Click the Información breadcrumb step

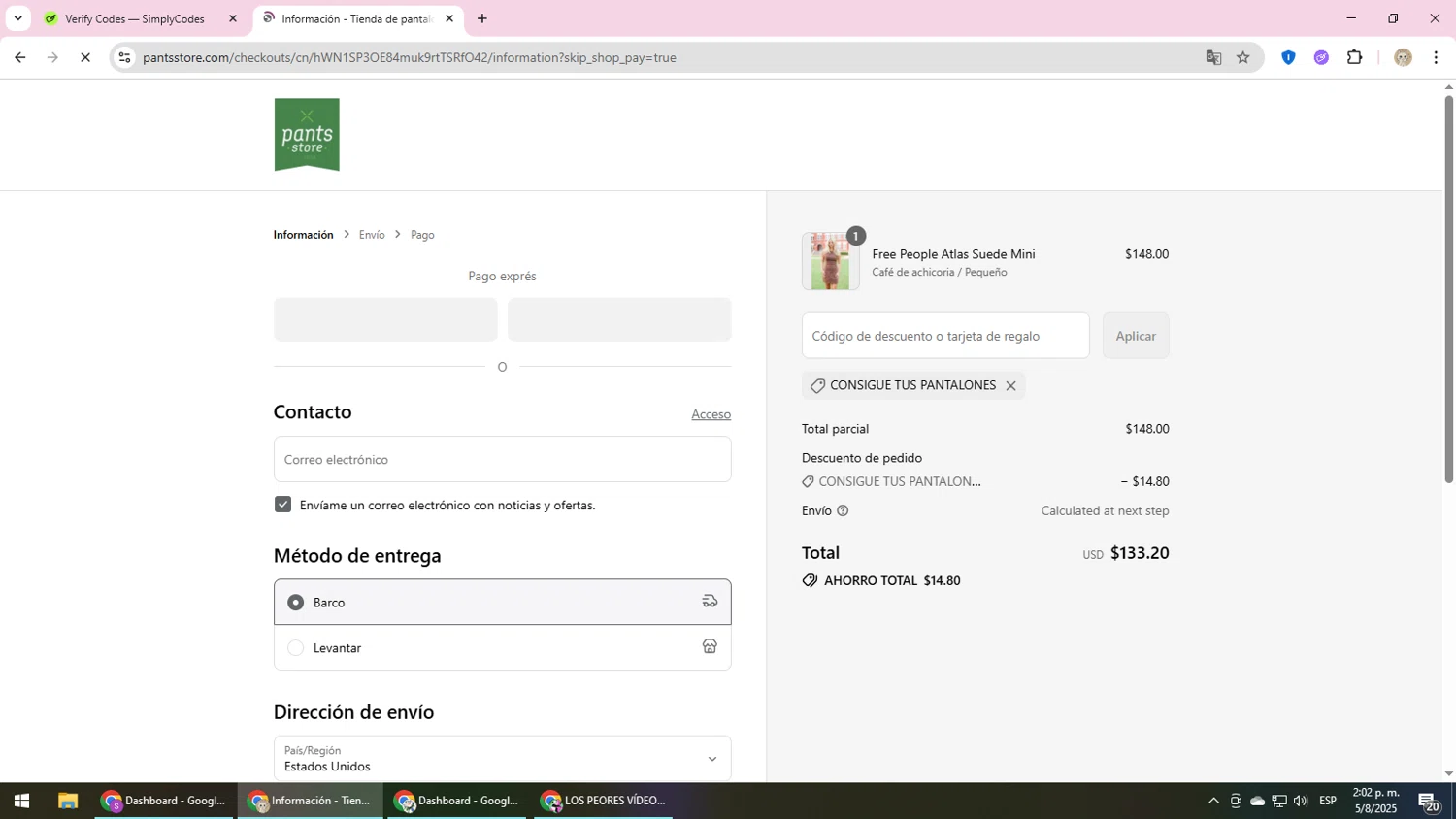click(x=303, y=235)
